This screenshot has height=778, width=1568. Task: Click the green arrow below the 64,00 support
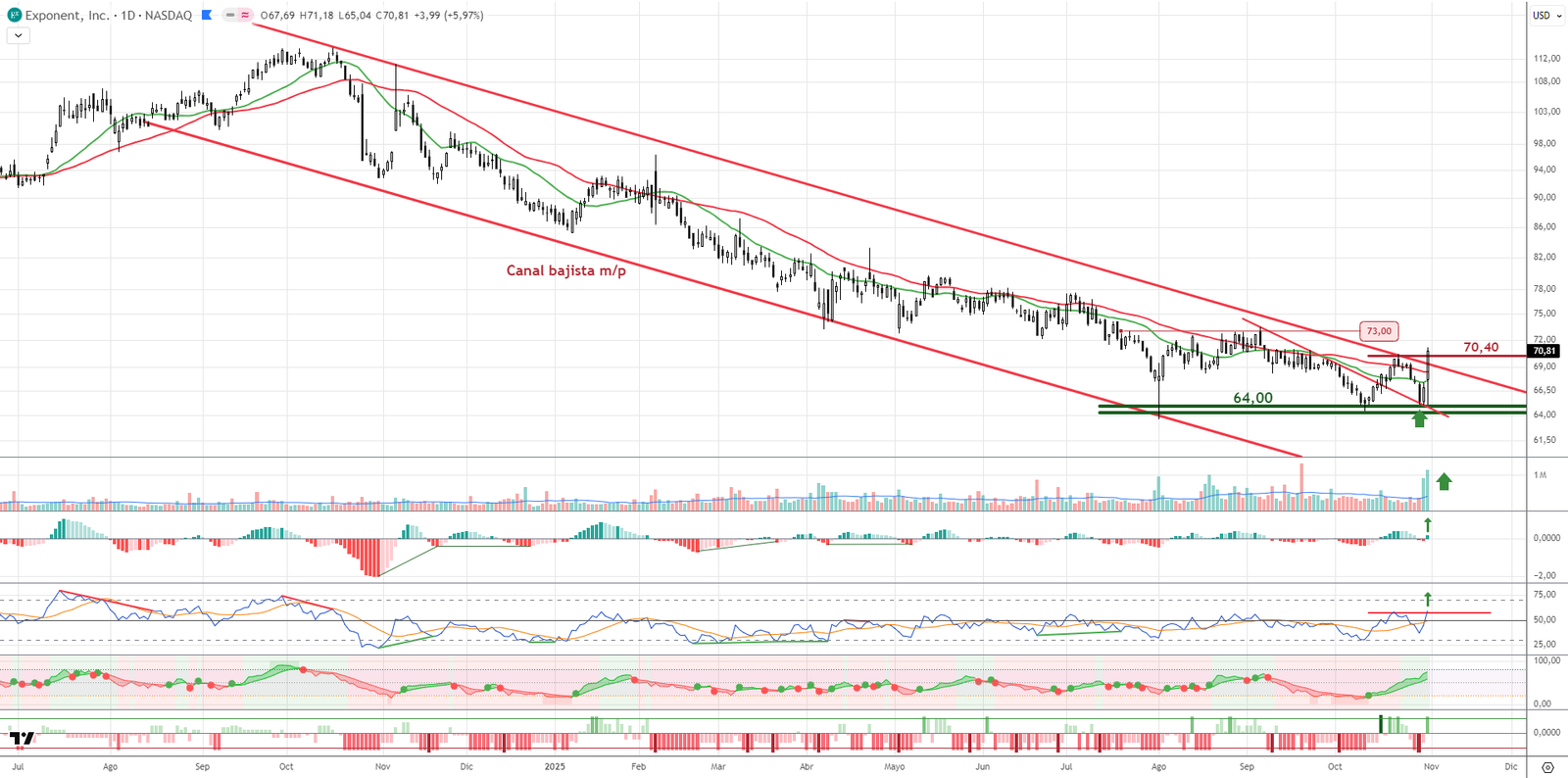pos(1419,419)
